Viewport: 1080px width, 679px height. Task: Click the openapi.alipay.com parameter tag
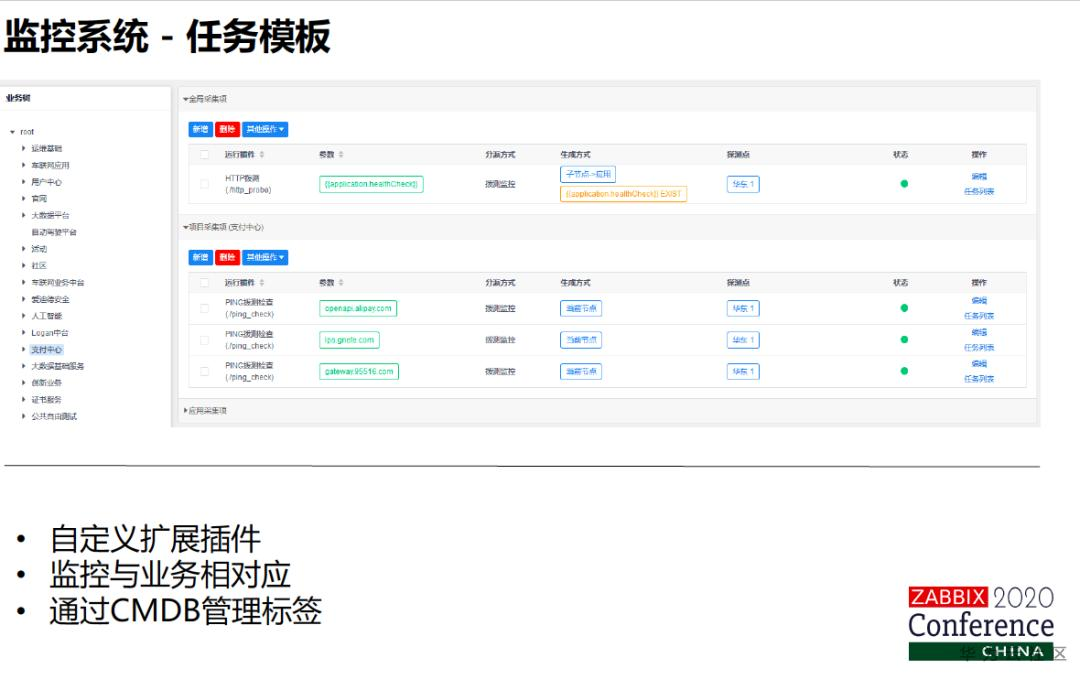click(358, 308)
